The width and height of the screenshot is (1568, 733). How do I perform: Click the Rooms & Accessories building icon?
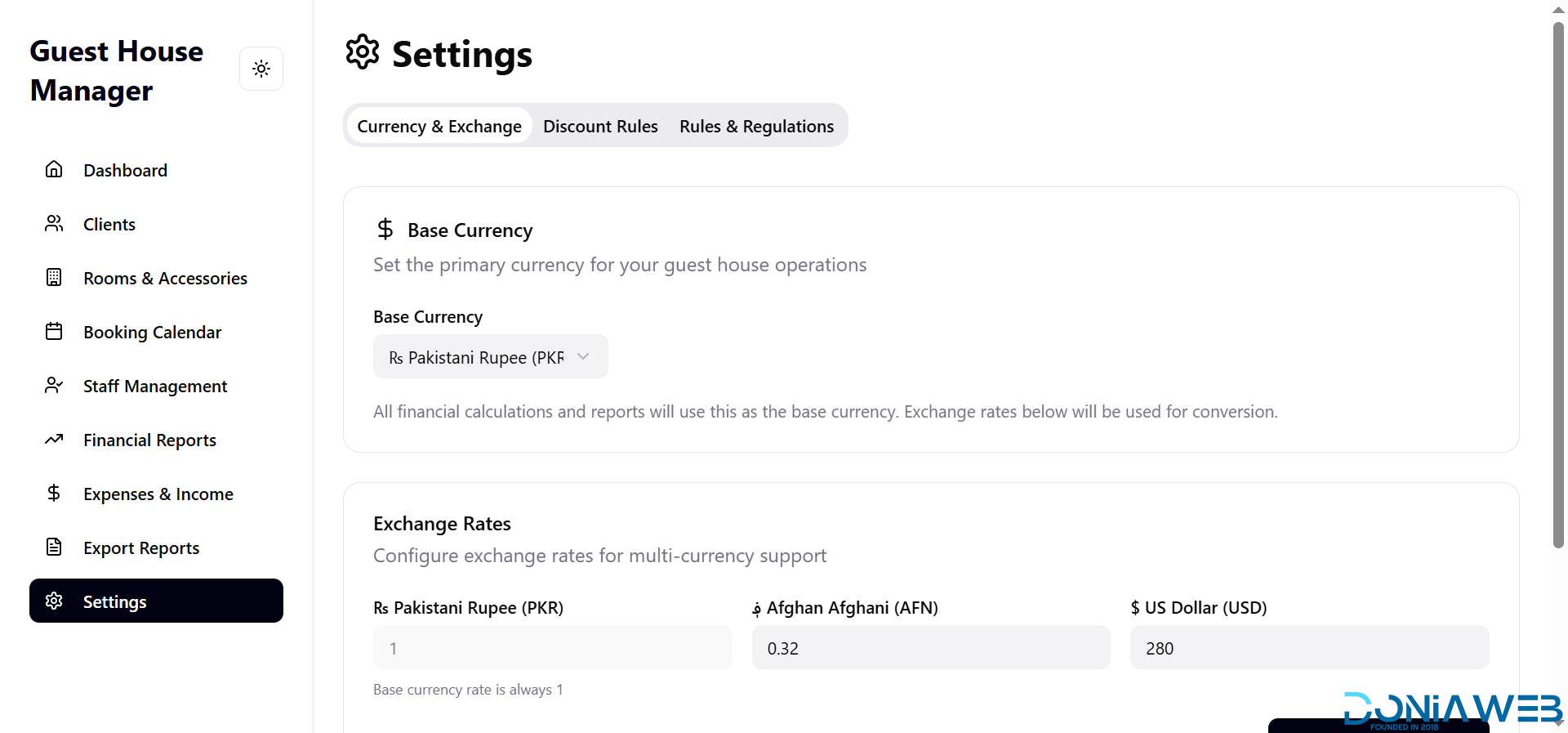pyautogui.click(x=54, y=277)
